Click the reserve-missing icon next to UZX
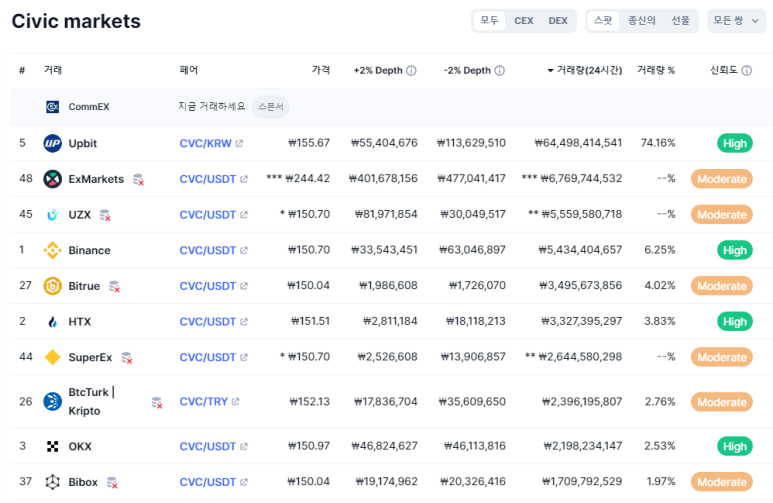 tap(105, 215)
